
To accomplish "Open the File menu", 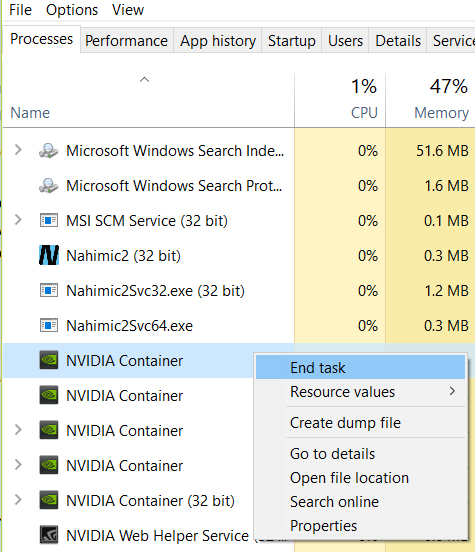I will point(20,10).
